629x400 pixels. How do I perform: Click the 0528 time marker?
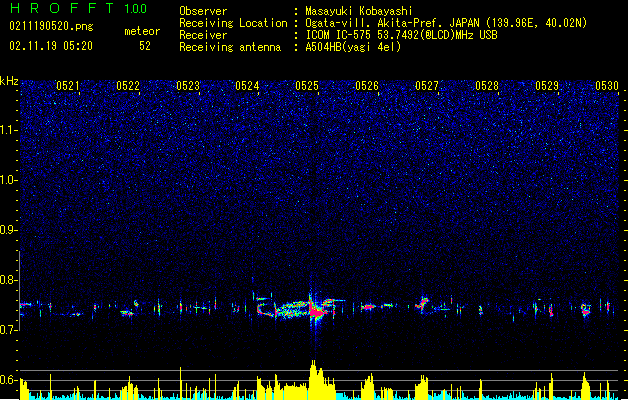pyautogui.click(x=487, y=86)
